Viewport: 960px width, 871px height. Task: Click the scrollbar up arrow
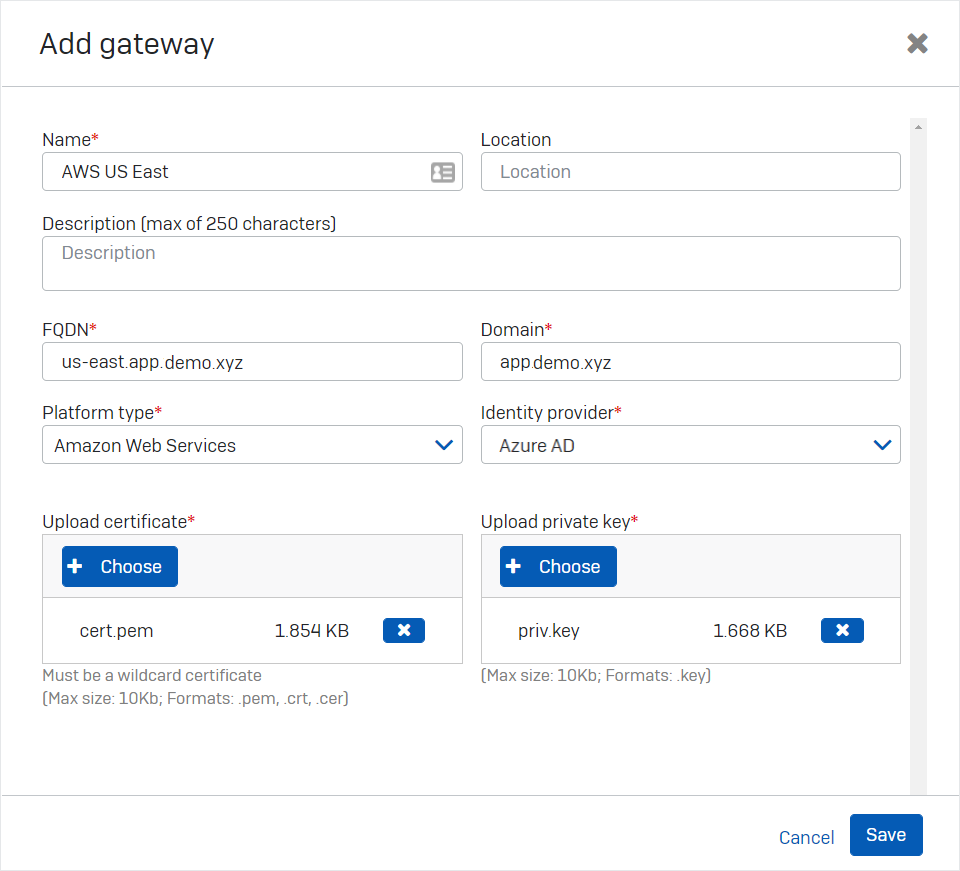pyautogui.click(x=918, y=126)
